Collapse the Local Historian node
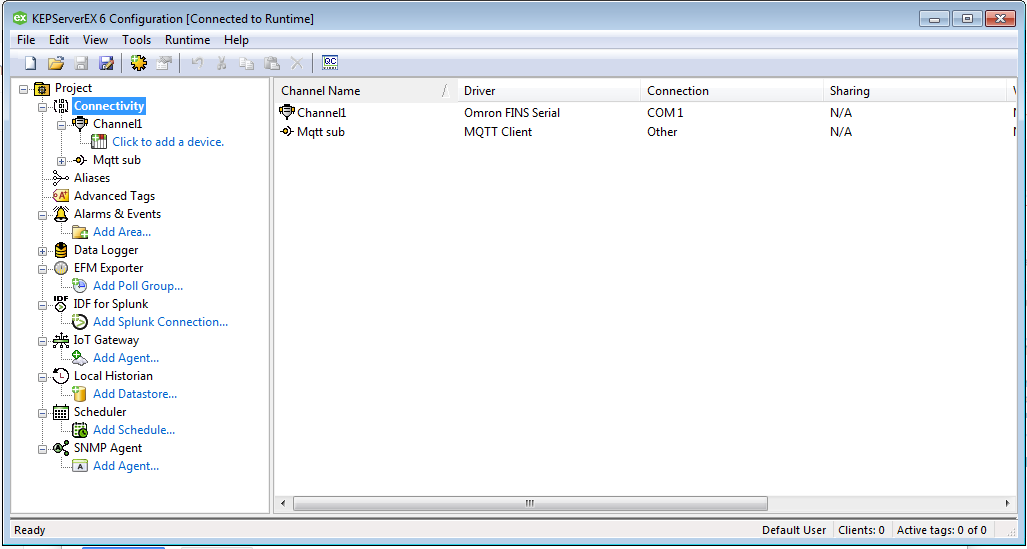 tap(43, 377)
